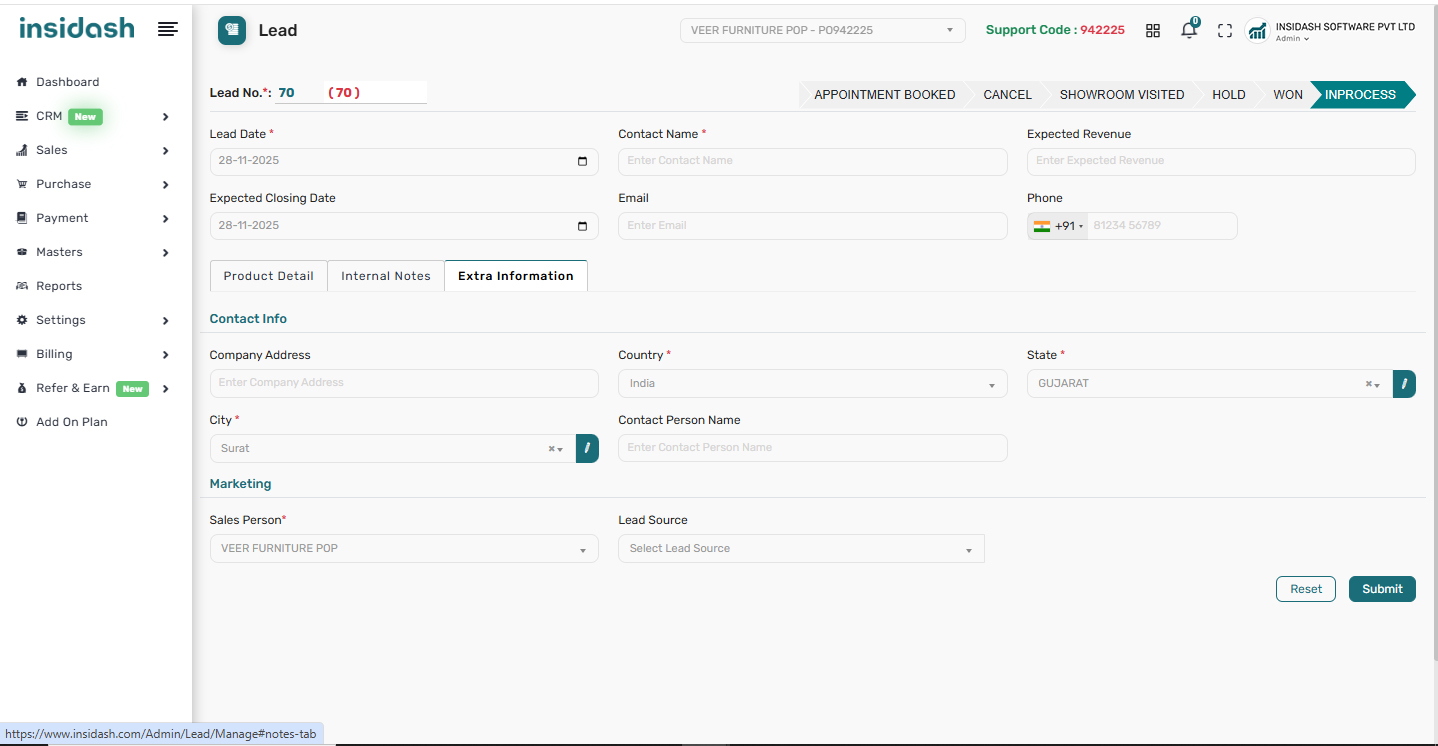Click the edit pencil icon beside City
Viewport: 1438px width, 746px height.
point(587,449)
